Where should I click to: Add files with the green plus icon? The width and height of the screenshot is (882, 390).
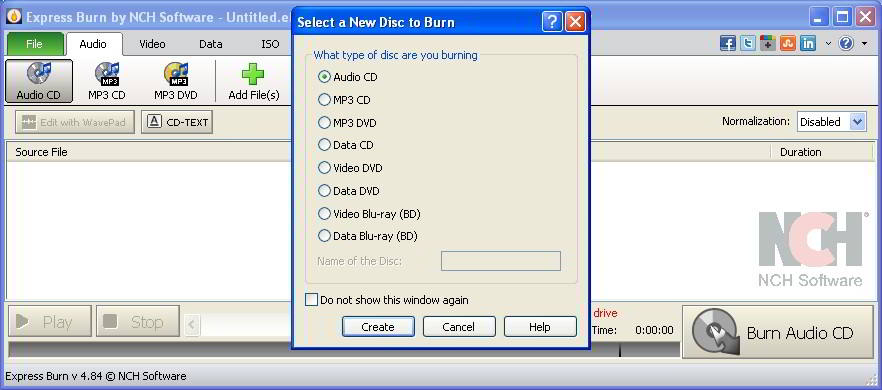[x=254, y=81]
